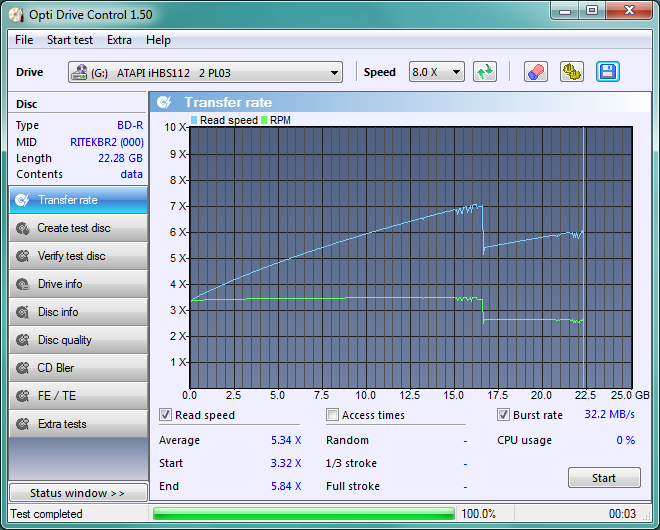660x530 pixels.
Task: Click the Extra tests sidebar icon
Action: pyautogui.click(x=22, y=424)
